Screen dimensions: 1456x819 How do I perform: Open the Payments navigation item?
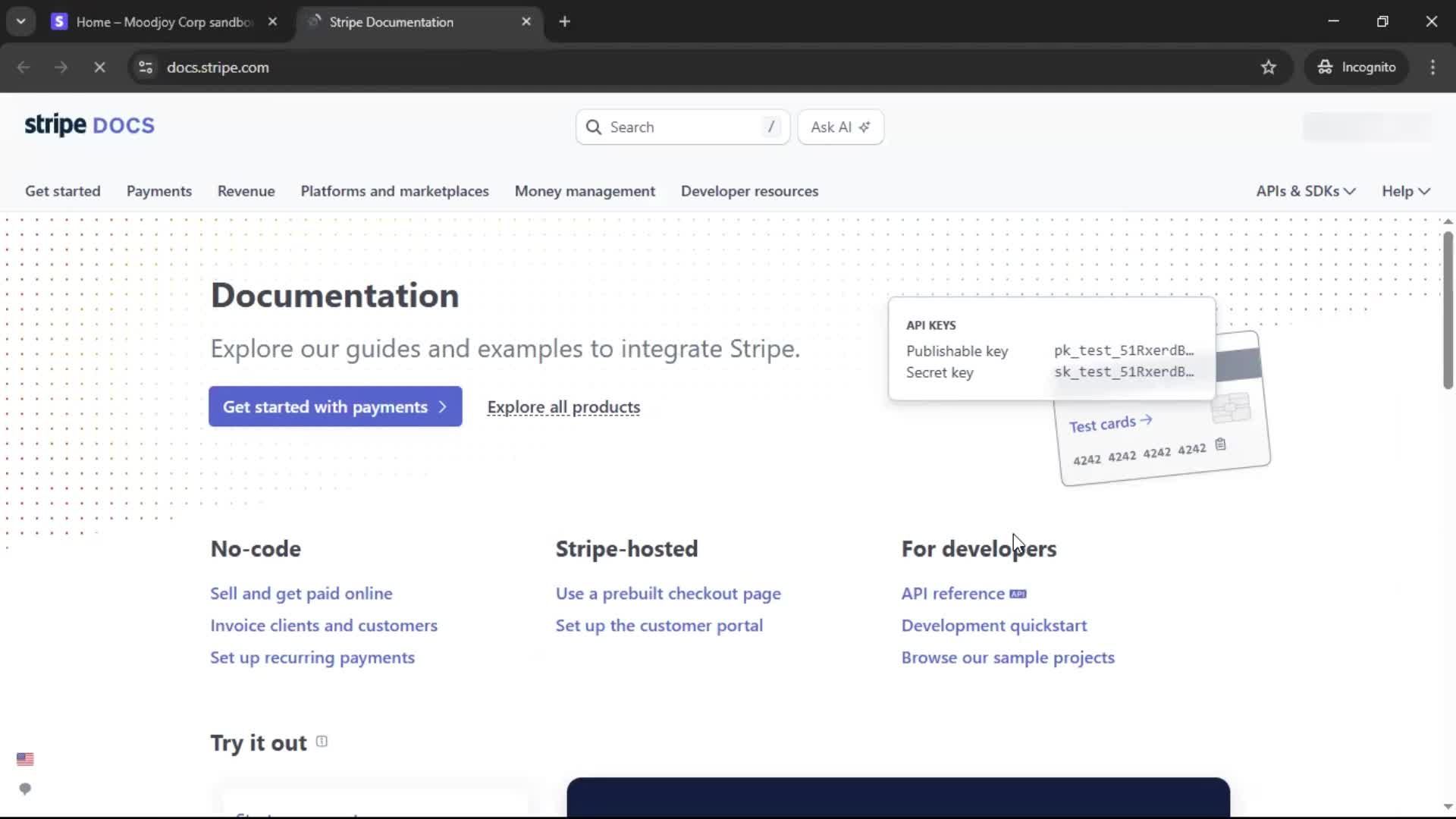click(x=158, y=191)
